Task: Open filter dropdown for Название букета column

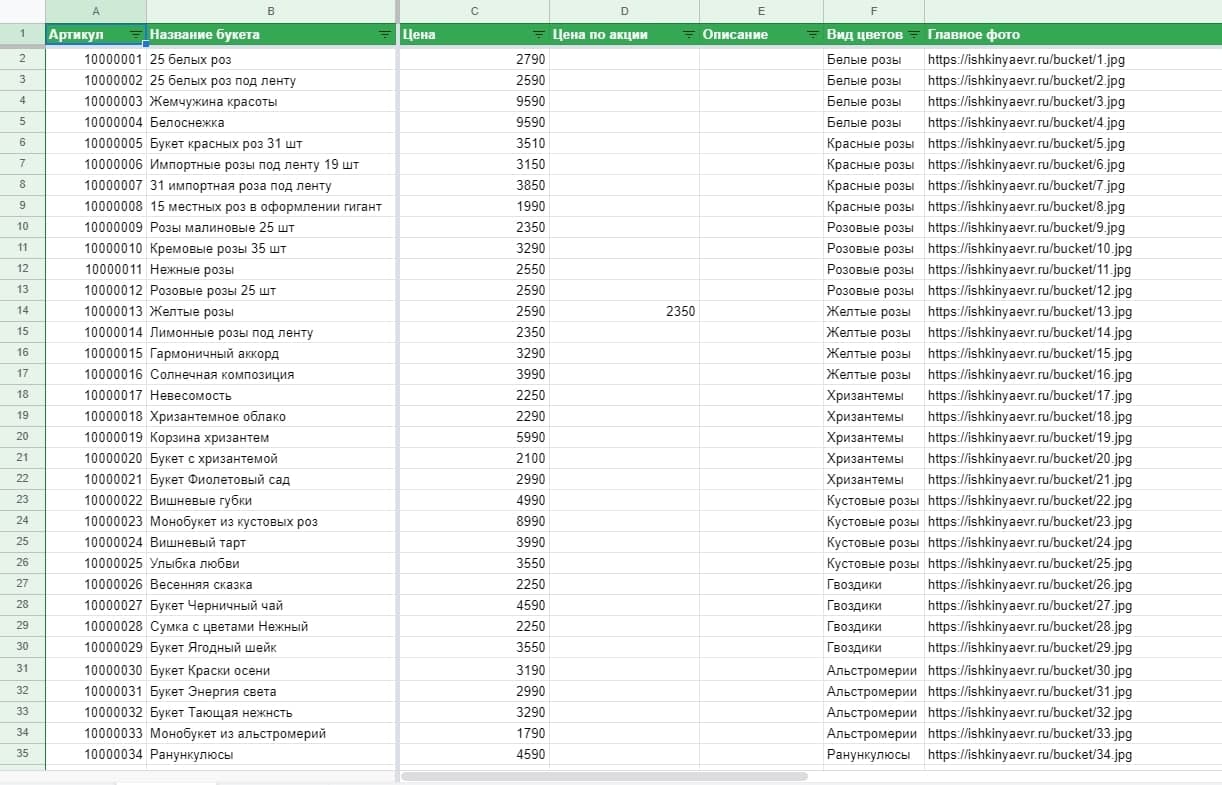Action: point(385,35)
